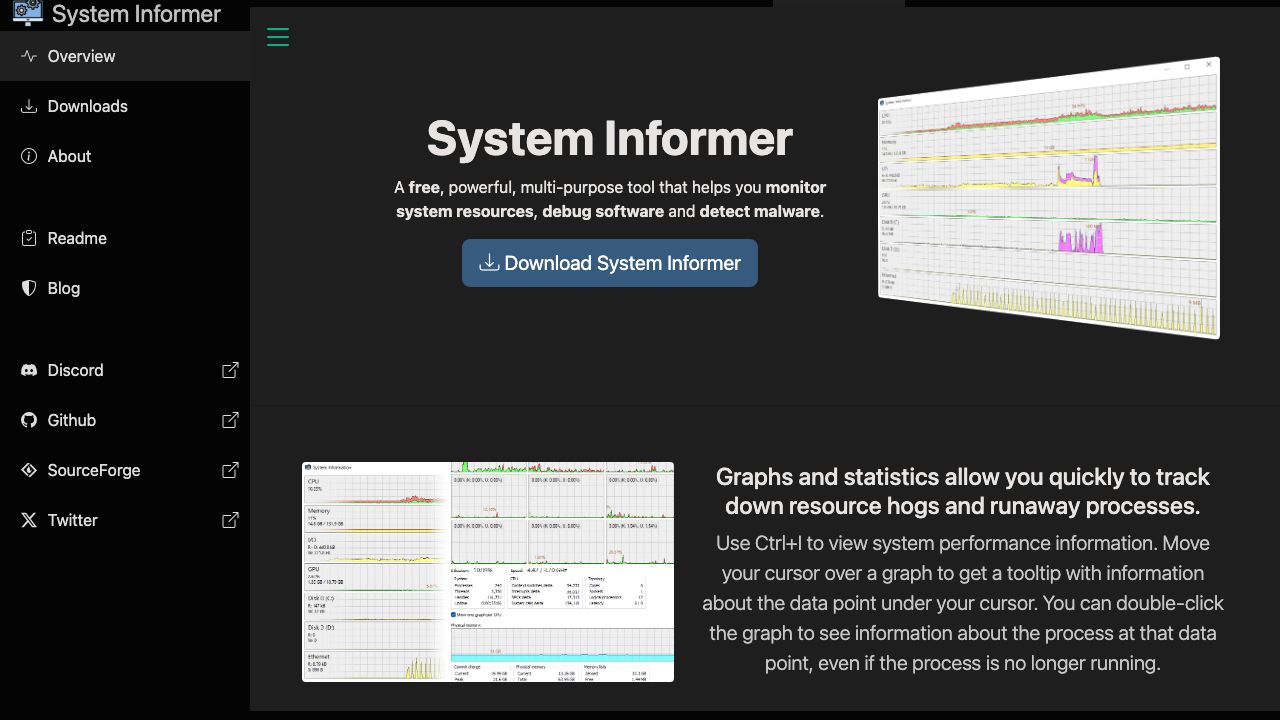Click the Blog shield icon
This screenshot has width=1280, height=720.
click(x=29, y=288)
